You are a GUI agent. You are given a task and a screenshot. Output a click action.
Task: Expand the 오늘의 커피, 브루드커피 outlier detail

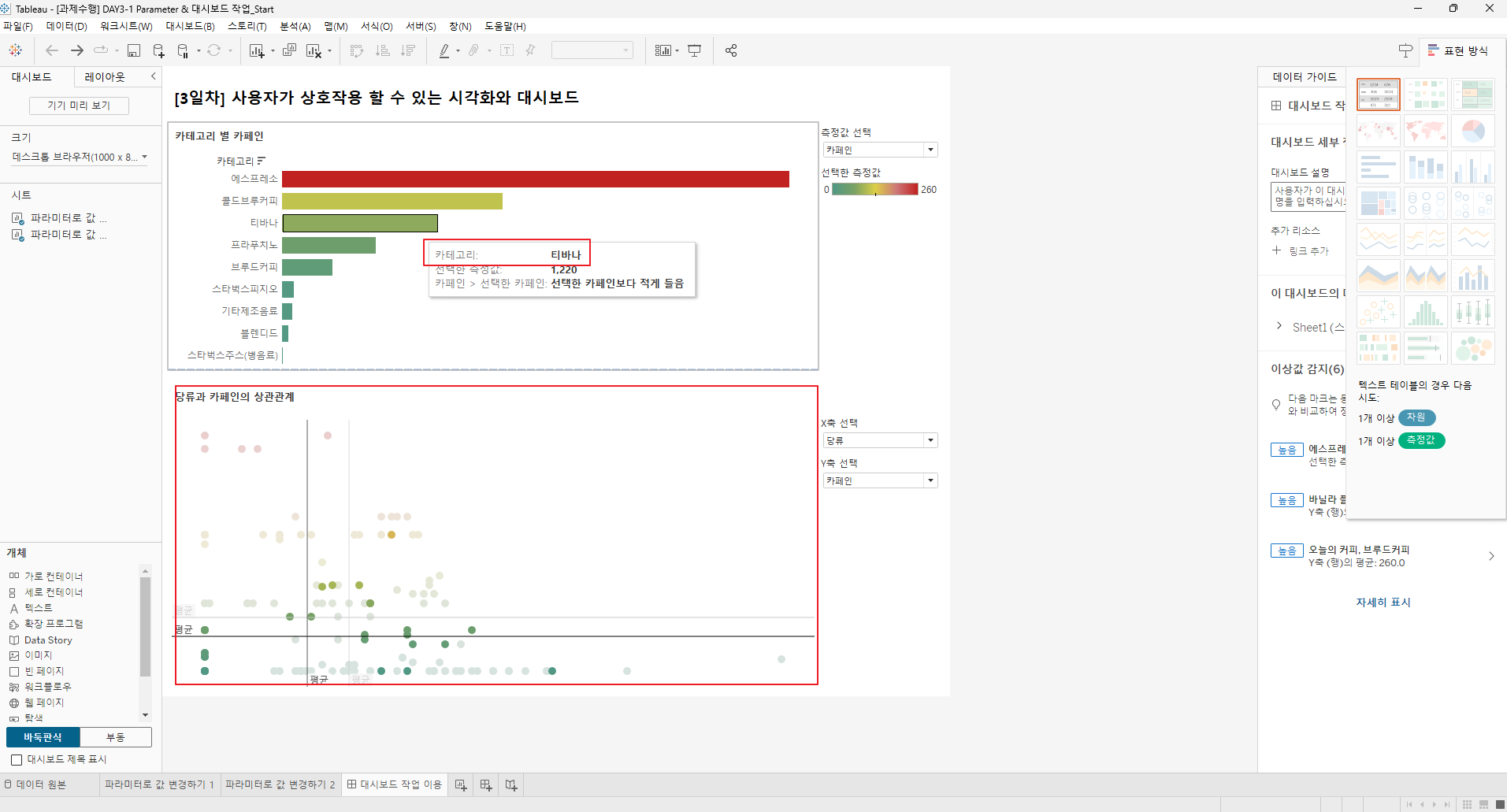pos(1491,556)
